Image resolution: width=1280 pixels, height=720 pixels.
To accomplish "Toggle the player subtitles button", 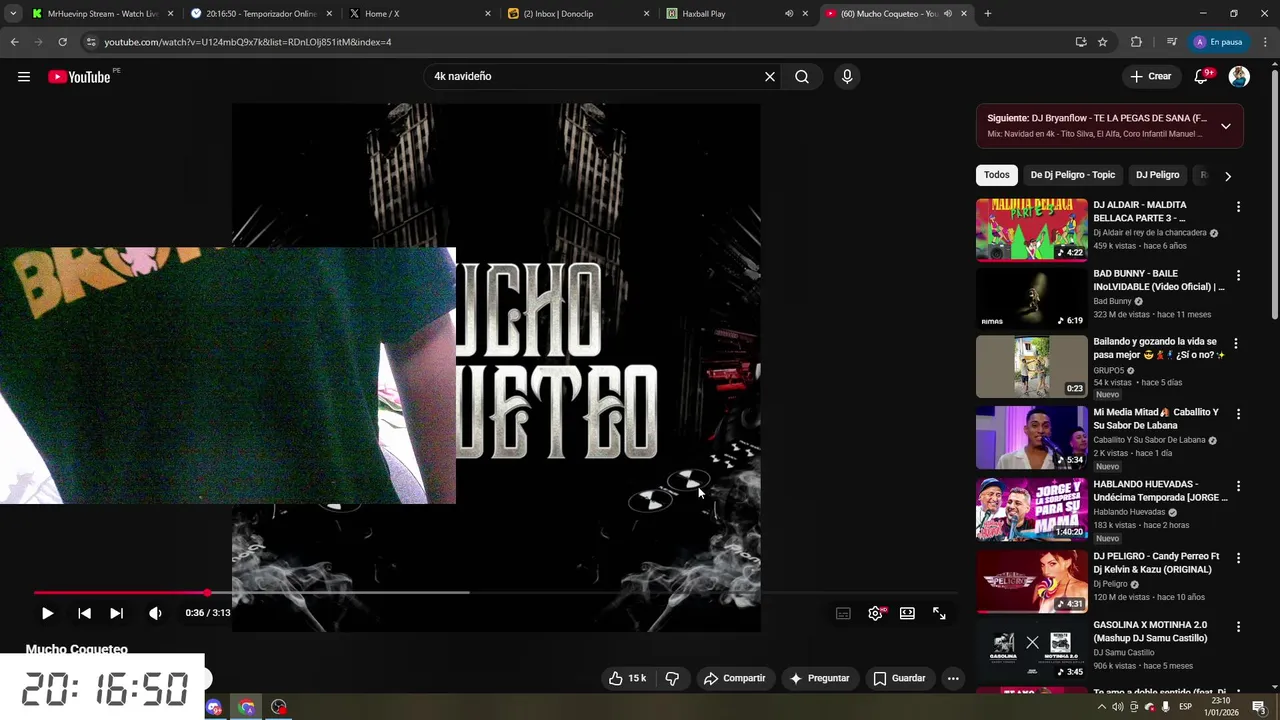I will click(843, 613).
